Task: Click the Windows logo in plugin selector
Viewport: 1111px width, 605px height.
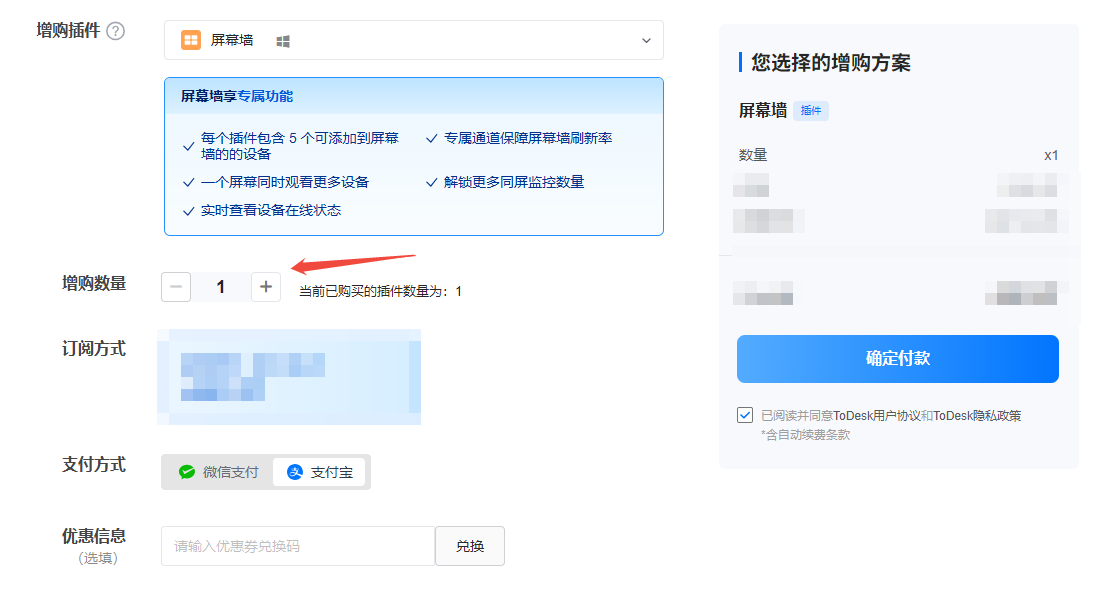Action: 283,41
